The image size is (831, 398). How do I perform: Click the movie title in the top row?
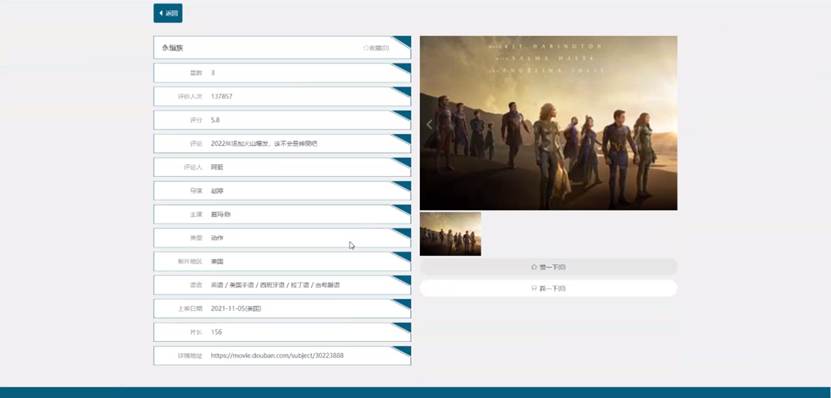pos(173,48)
